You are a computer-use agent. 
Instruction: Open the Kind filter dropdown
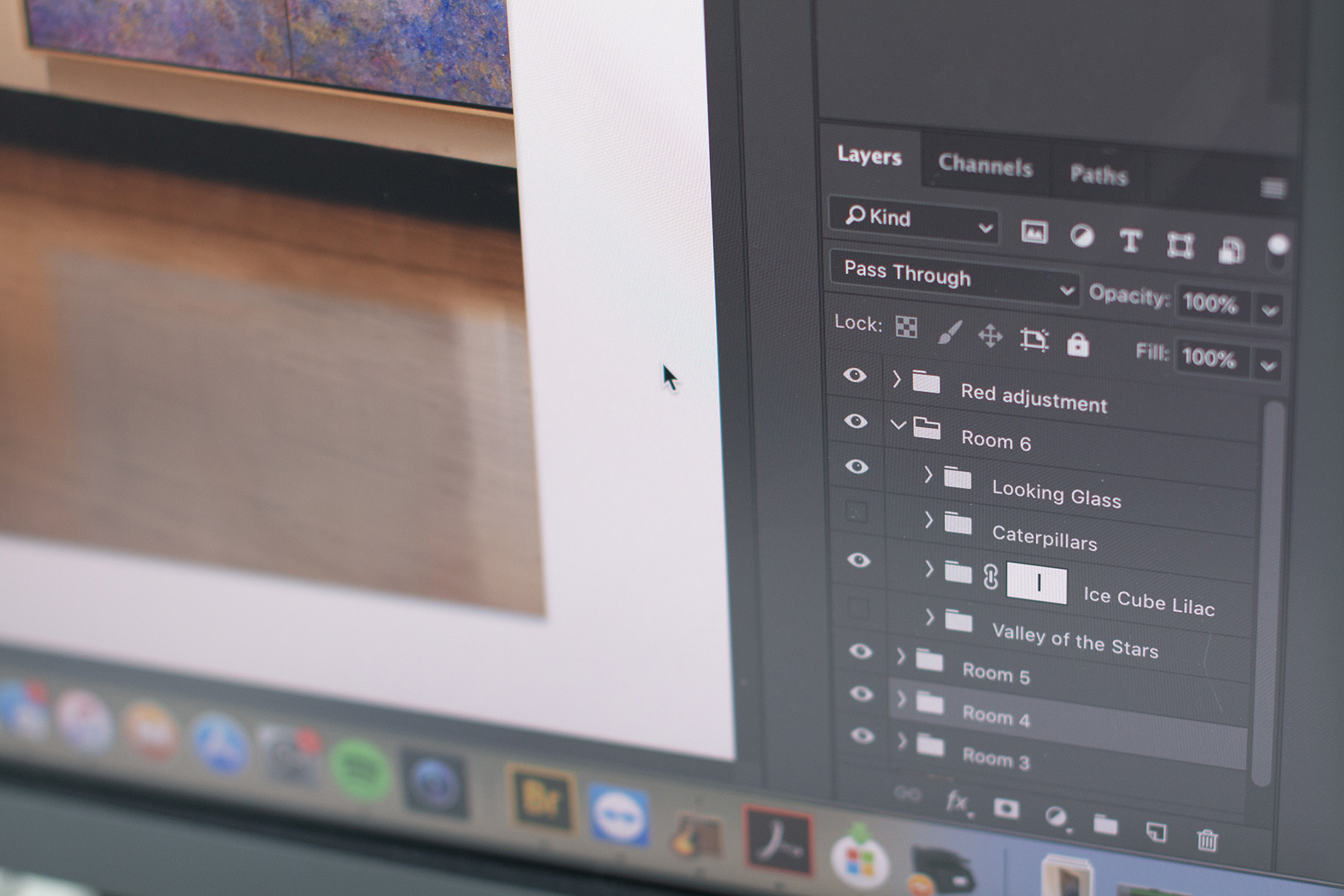point(914,219)
